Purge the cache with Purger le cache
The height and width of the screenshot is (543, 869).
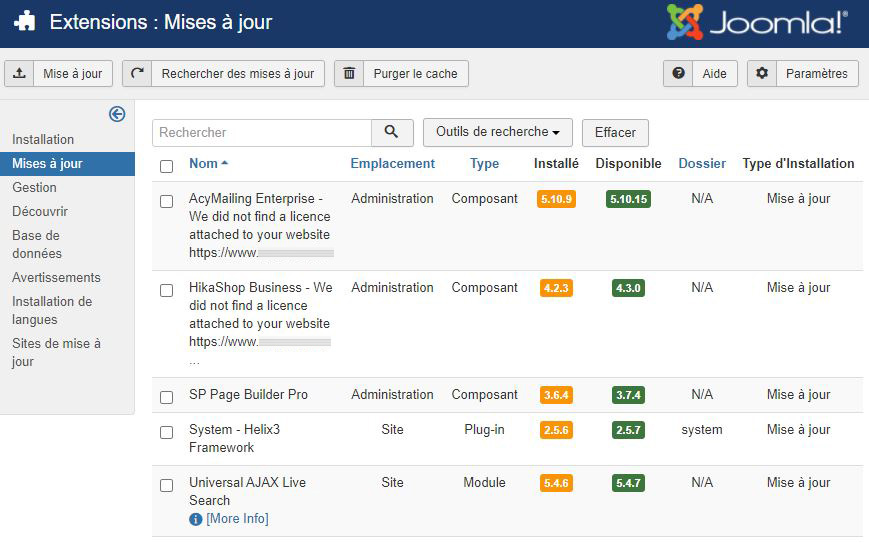(401, 74)
